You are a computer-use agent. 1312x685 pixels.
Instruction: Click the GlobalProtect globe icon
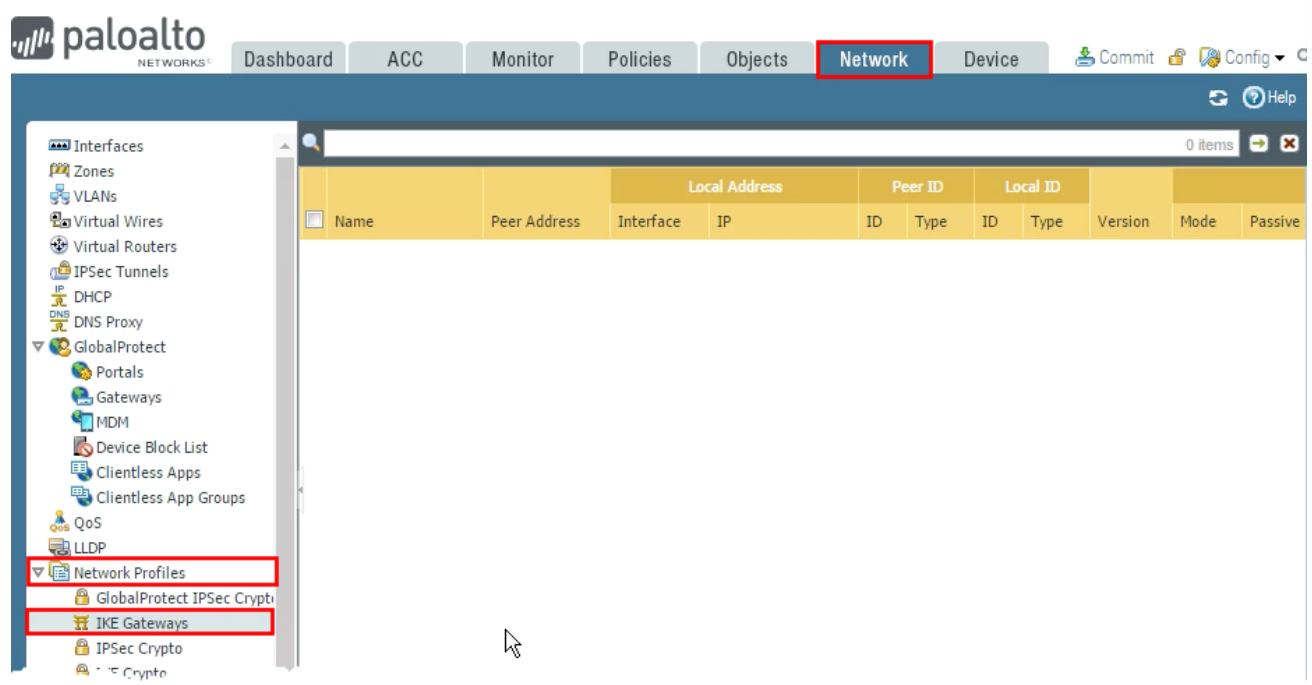tap(59, 347)
